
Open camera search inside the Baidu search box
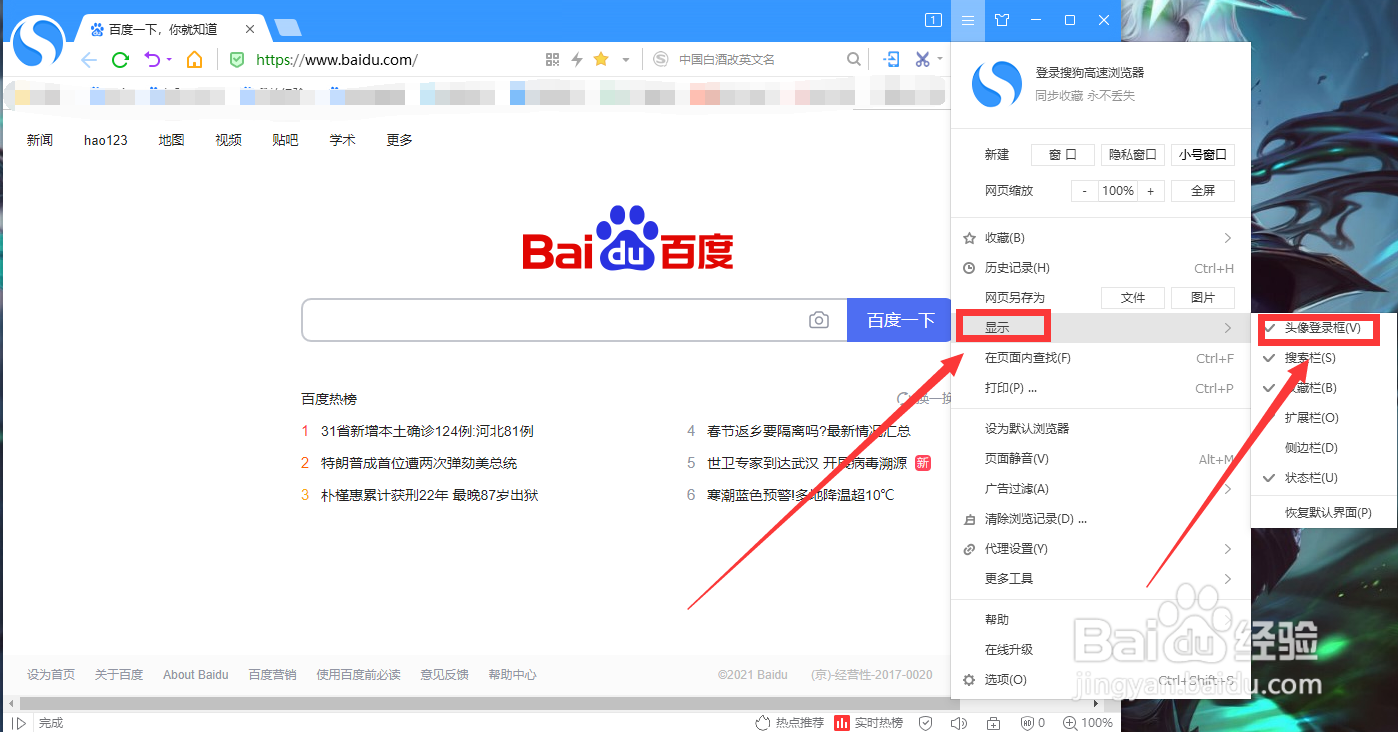[819, 319]
